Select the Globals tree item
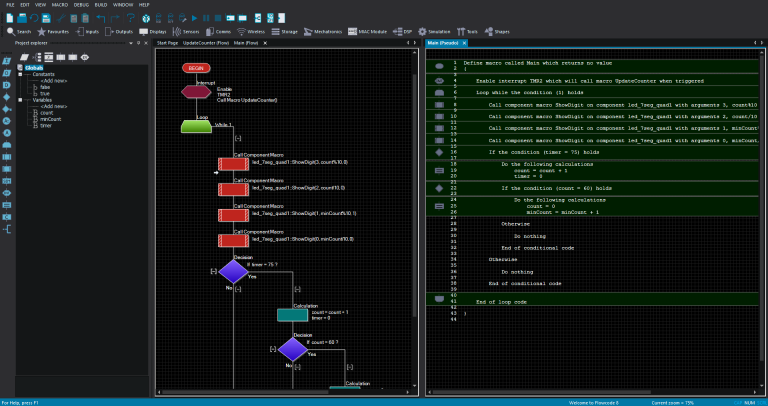 [34, 68]
